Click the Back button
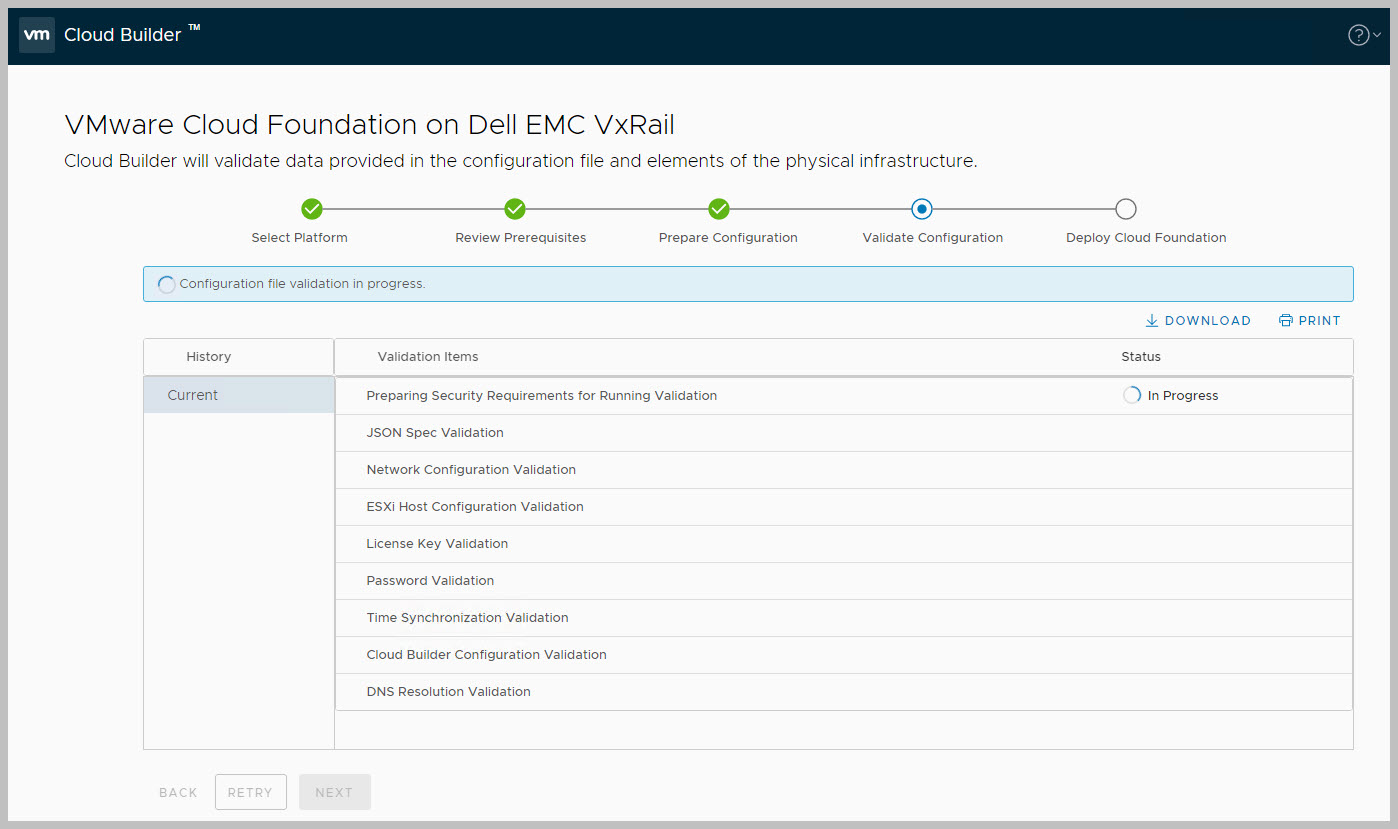Screen dimensions: 1398x829 coord(178,792)
